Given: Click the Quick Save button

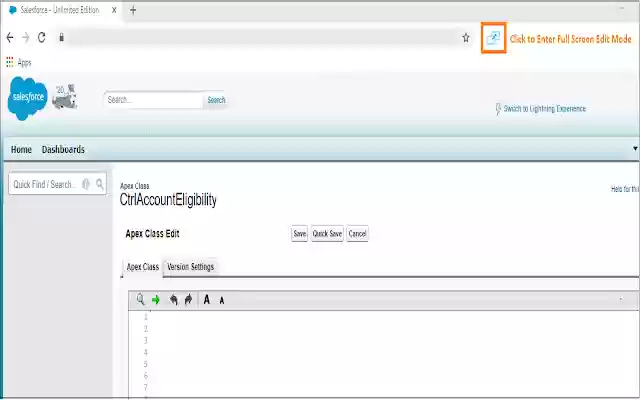Looking at the screenshot, I should [x=327, y=234].
